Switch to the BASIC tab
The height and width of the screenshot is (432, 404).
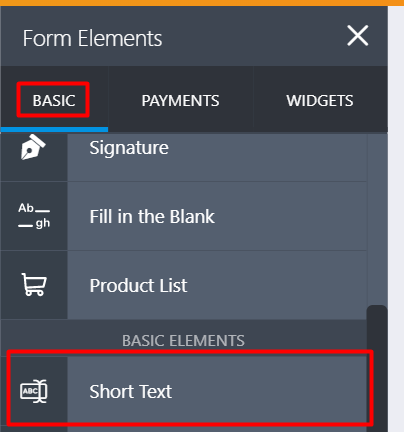click(54, 100)
